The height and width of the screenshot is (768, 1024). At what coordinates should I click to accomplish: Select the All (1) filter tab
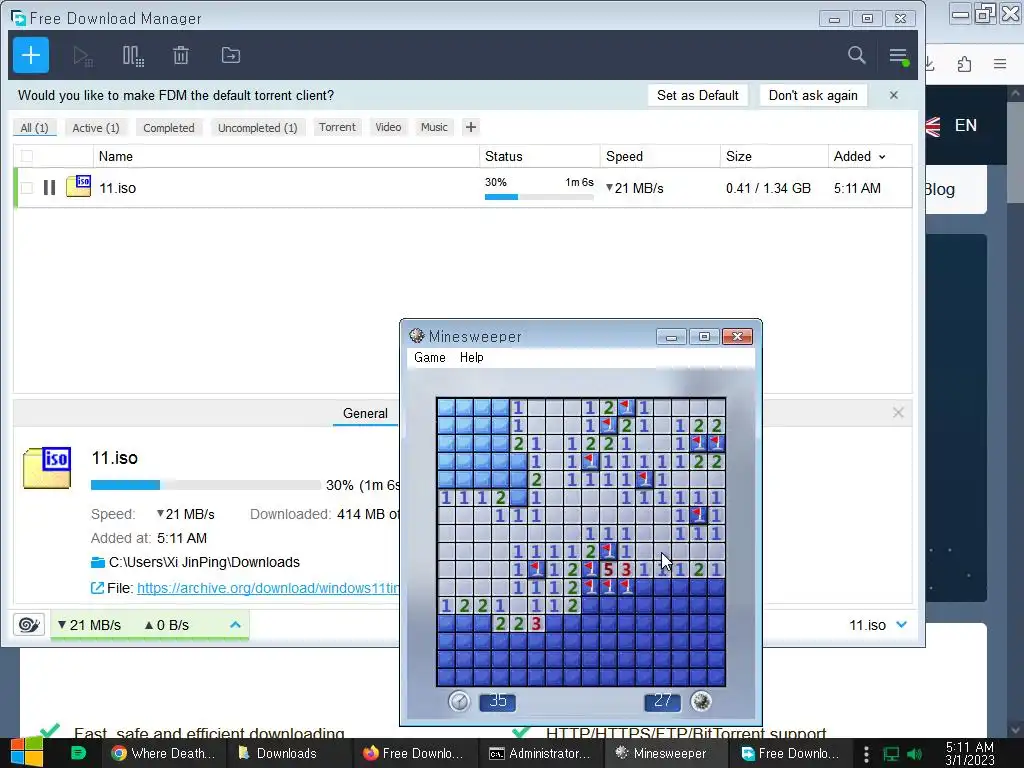(35, 128)
